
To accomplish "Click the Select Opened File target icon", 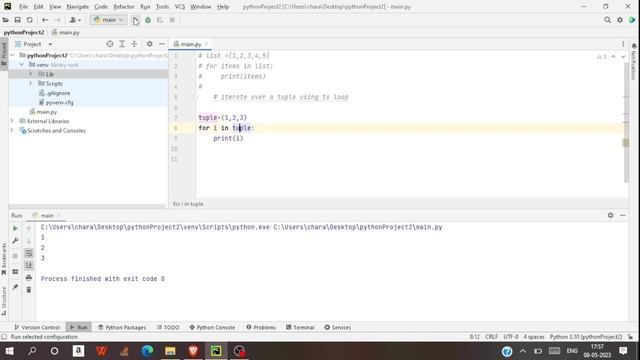I will pyautogui.click(x=110, y=44).
